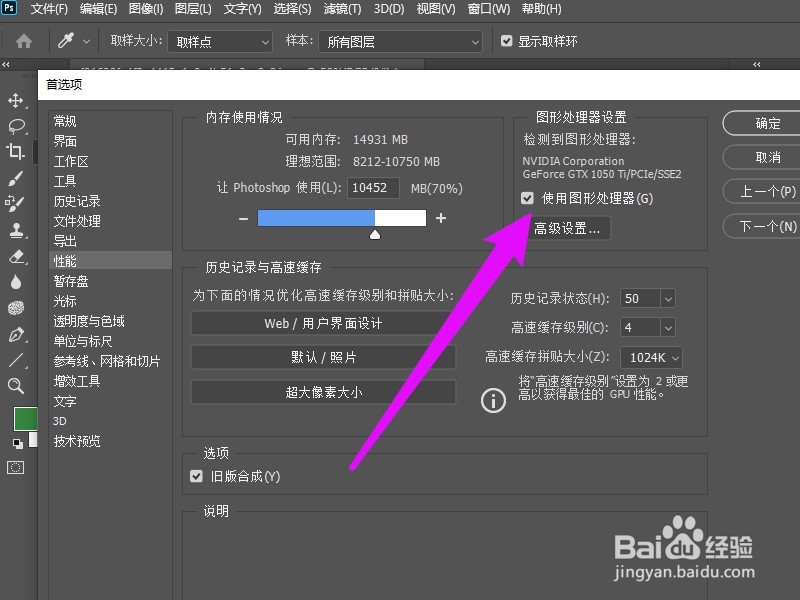The height and width of the screenshot is (600, 800).
Task: Click the 高级设置... button
Action: click(567, 229)
